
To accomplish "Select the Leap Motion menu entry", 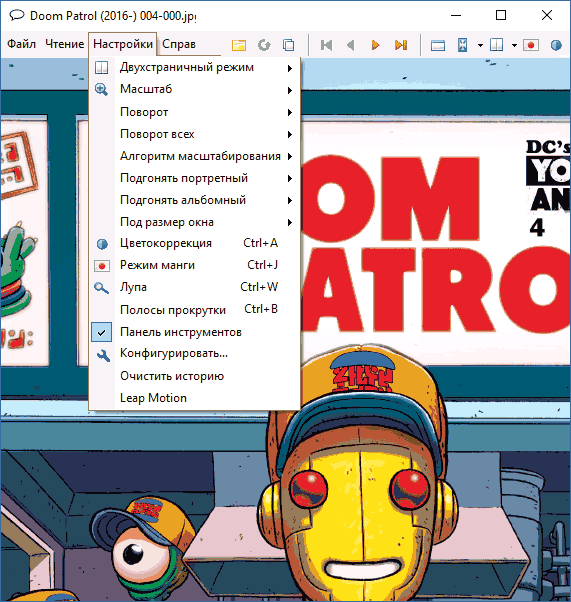I will [x=195, y=398].
